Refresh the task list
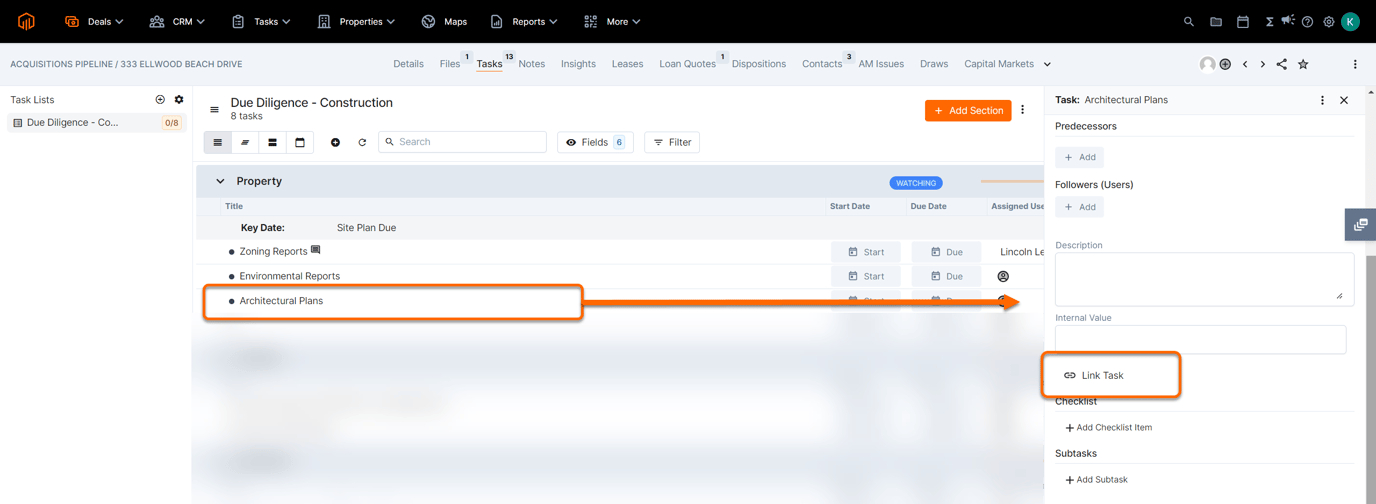 [x=362, y=142]
